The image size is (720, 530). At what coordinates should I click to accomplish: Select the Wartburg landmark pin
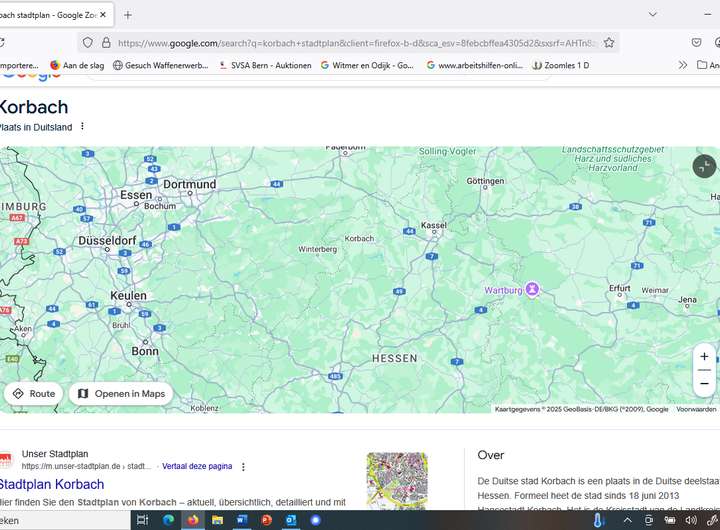532,289
